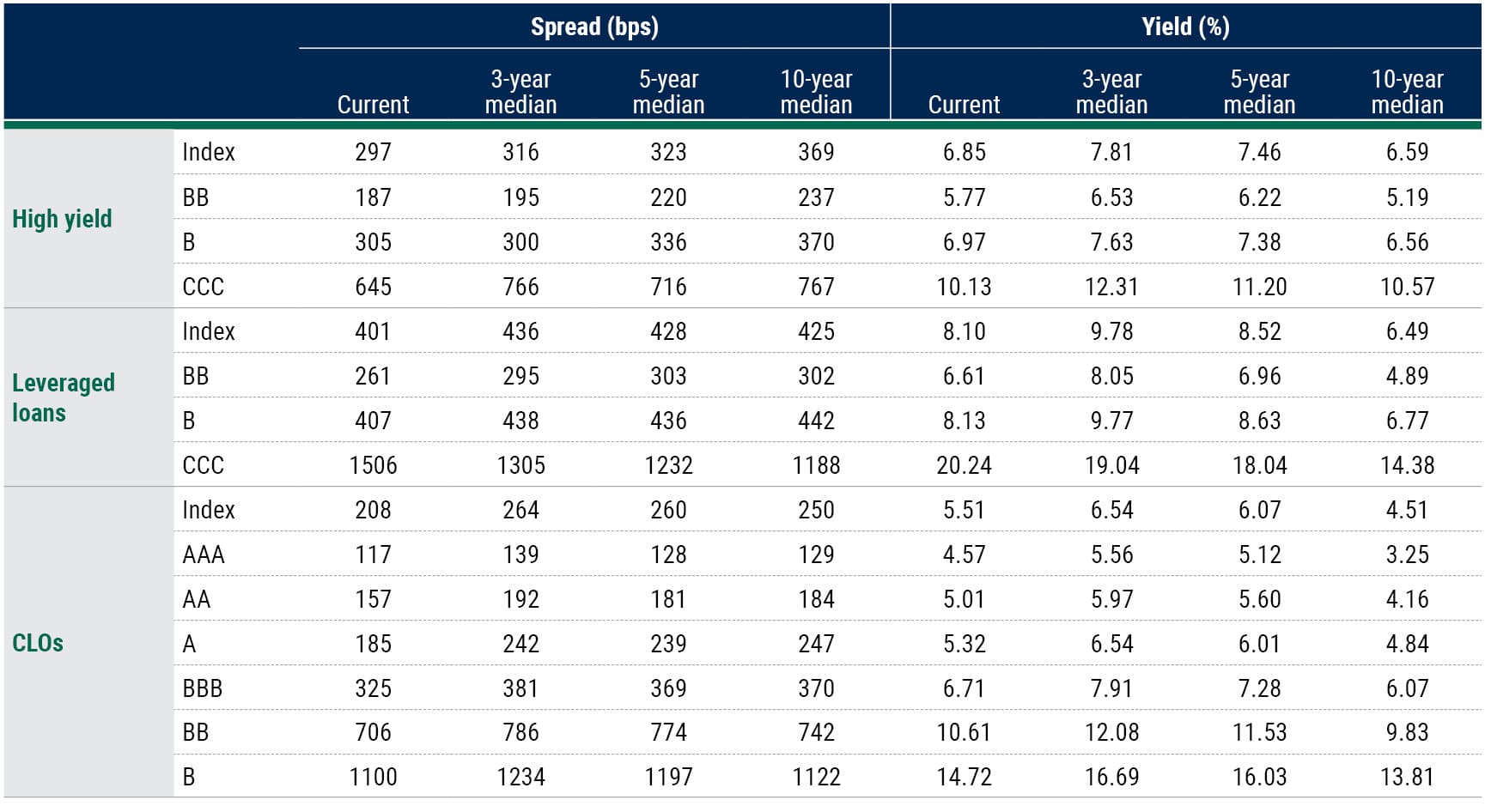This screenshot has width=1485, height=812.
Task: Click the 3-year median header under Spread
Action: coord(520,92)
